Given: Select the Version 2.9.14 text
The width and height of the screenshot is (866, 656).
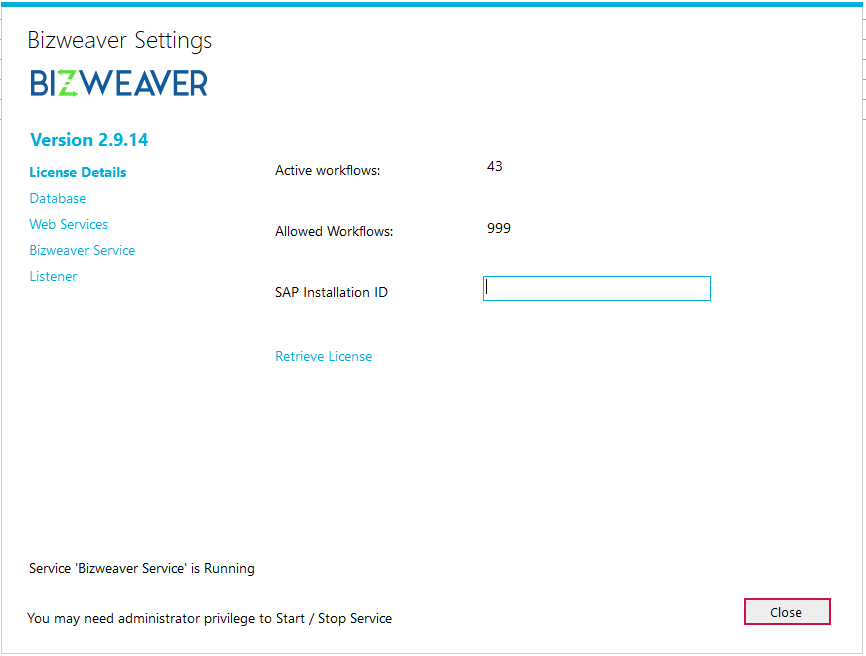Looking at the screenshot, I should (x=89, y=140).
